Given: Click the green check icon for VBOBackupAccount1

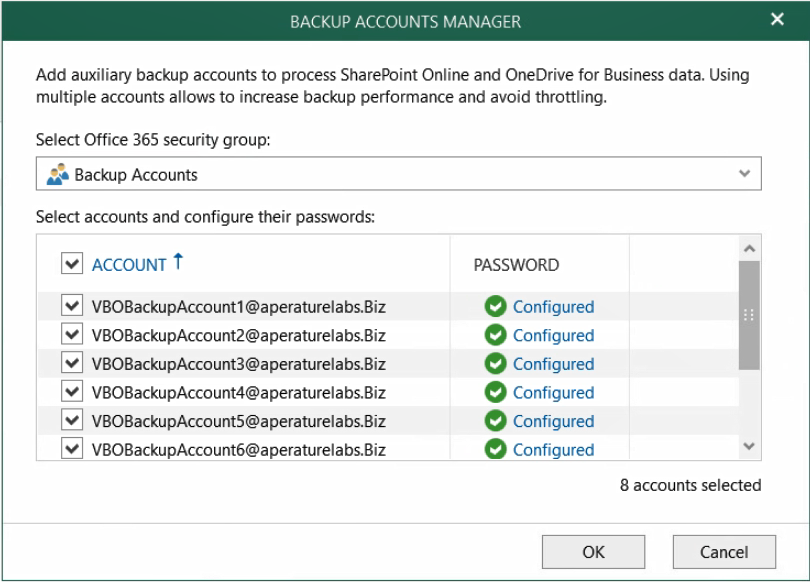Looking at the screenshot, I should [x=495, y=307].
